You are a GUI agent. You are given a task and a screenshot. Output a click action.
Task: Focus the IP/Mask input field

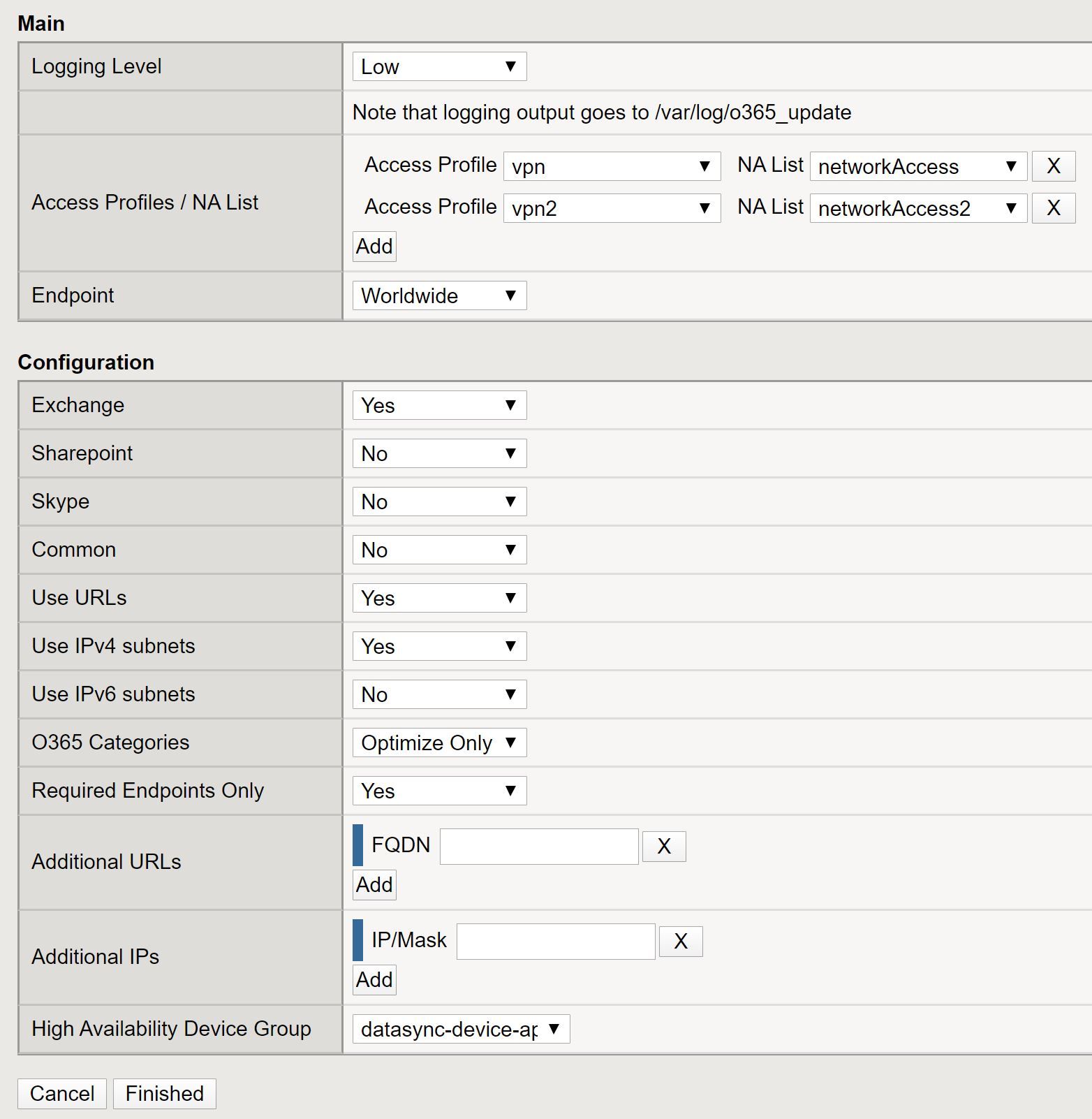(x=556, y=942)
